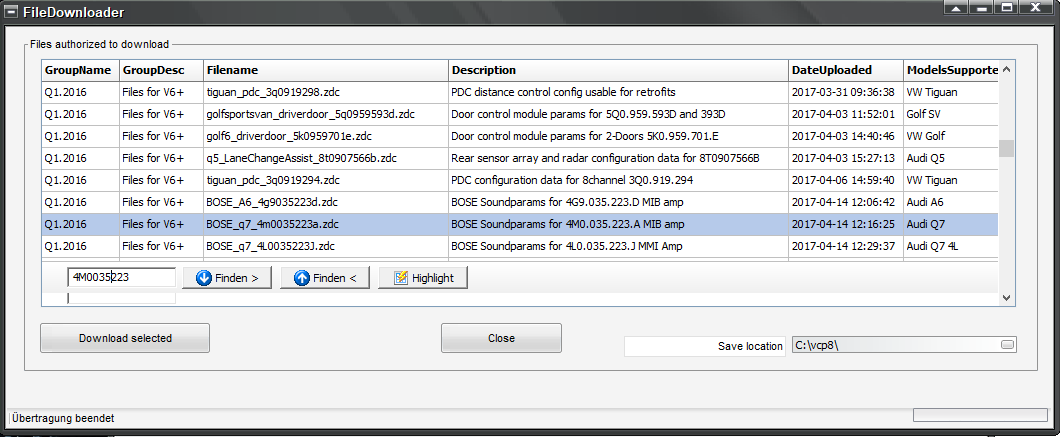Click the Highlight button
Image resolution: width=1060 pixels, height=437 pixels.
(x=423, y=278)
